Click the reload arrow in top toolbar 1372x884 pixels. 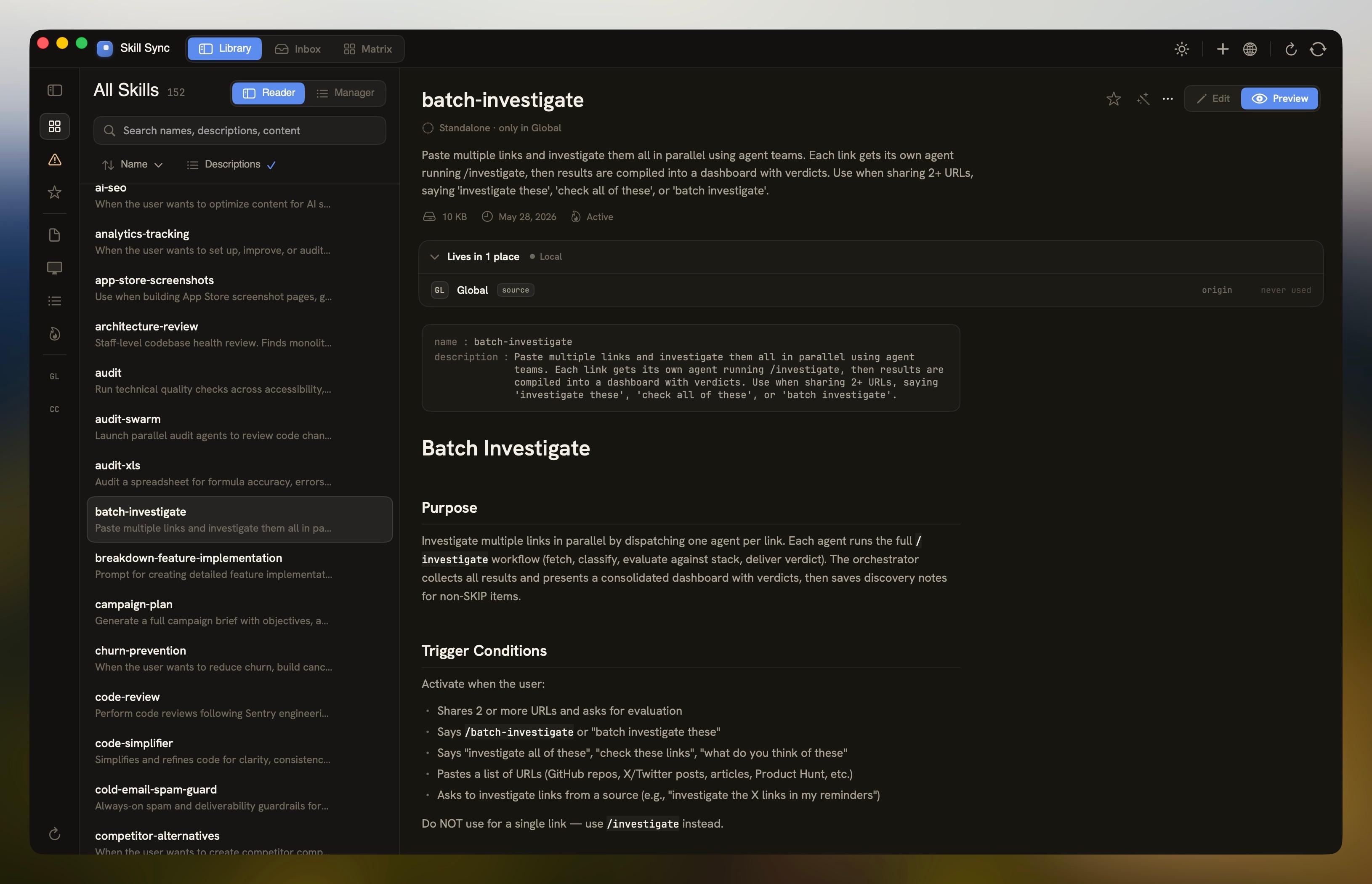1291,49
